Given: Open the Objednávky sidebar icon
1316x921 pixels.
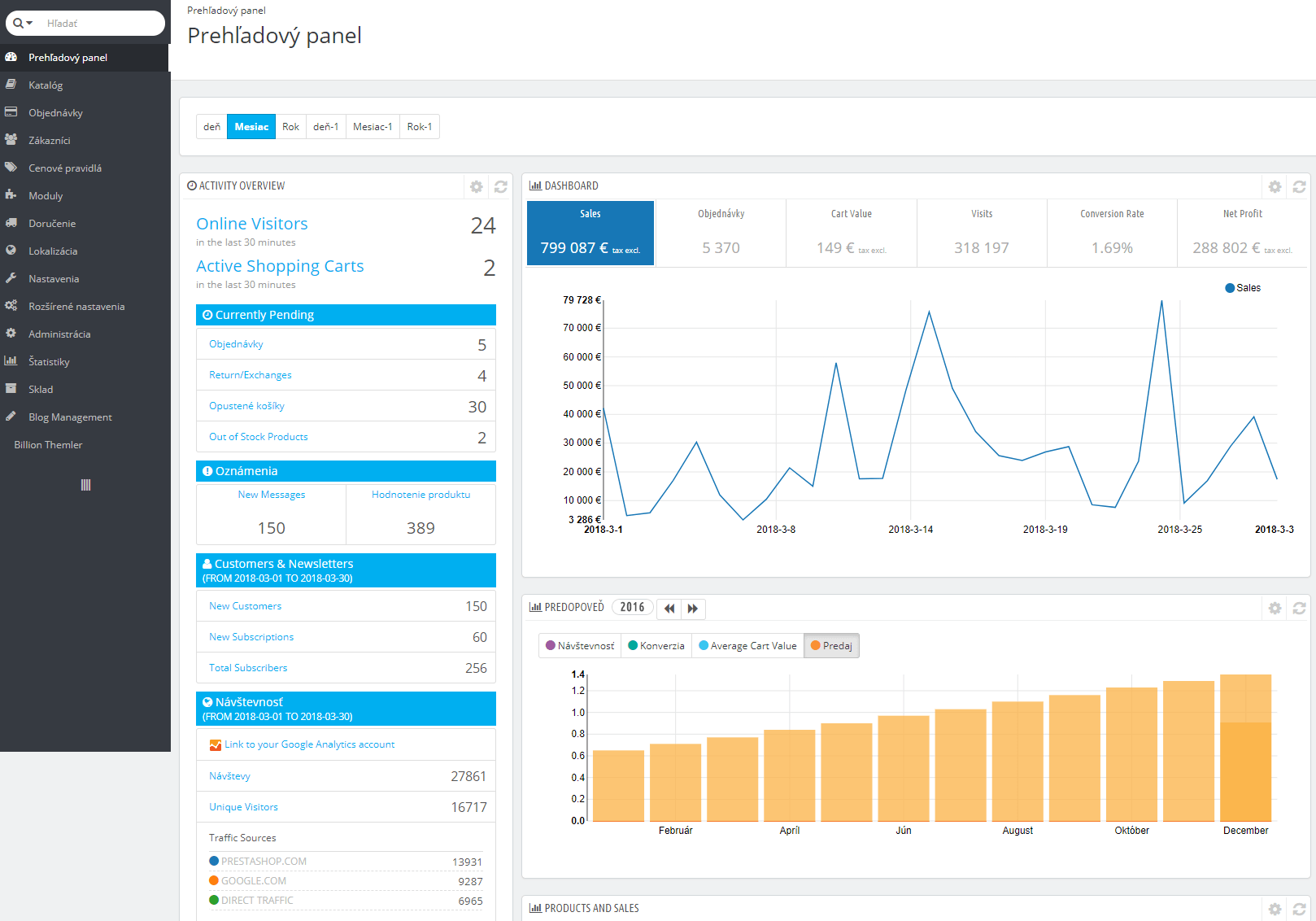Looking at the screenshot, I should [11, 112].
